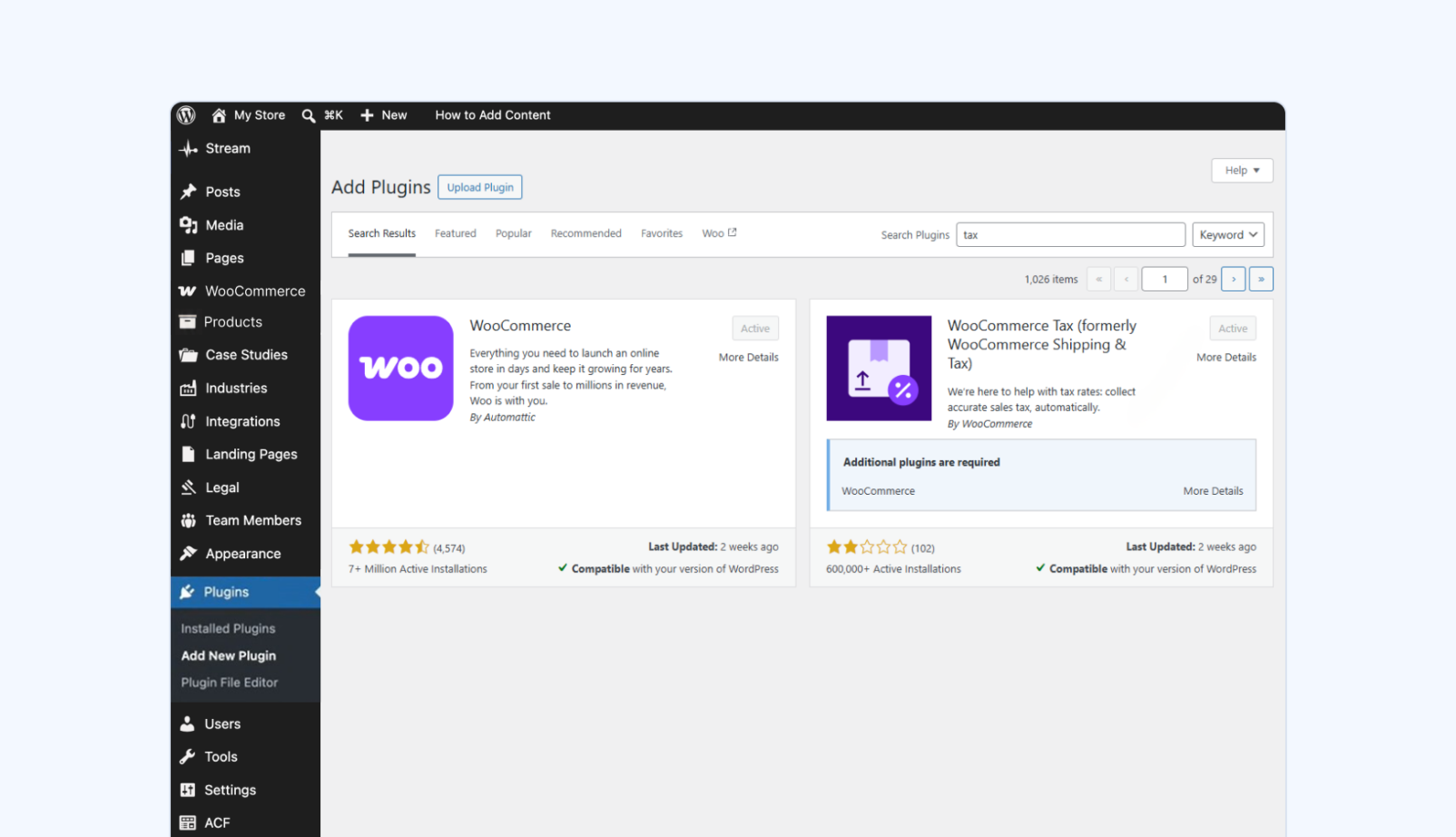
Task: Open More Details for WooCommerce plugin
Action: (x=749, y=358)
